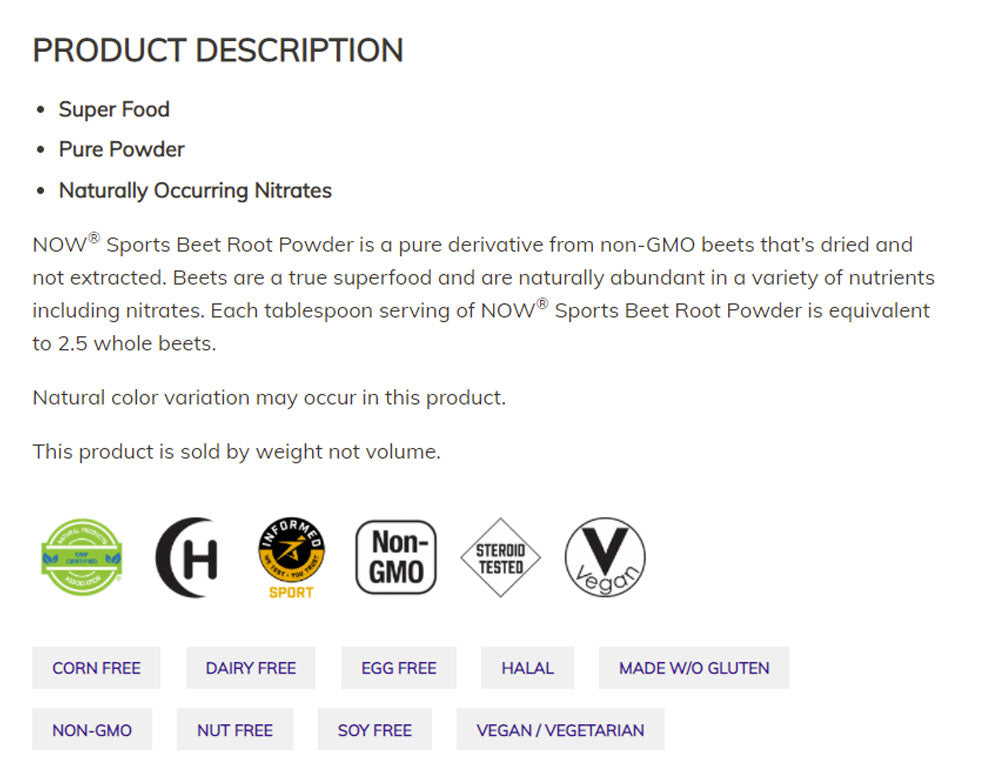Choose the Egg Free tag
The image size is (1000, 776).
click(x=399, y=668)
